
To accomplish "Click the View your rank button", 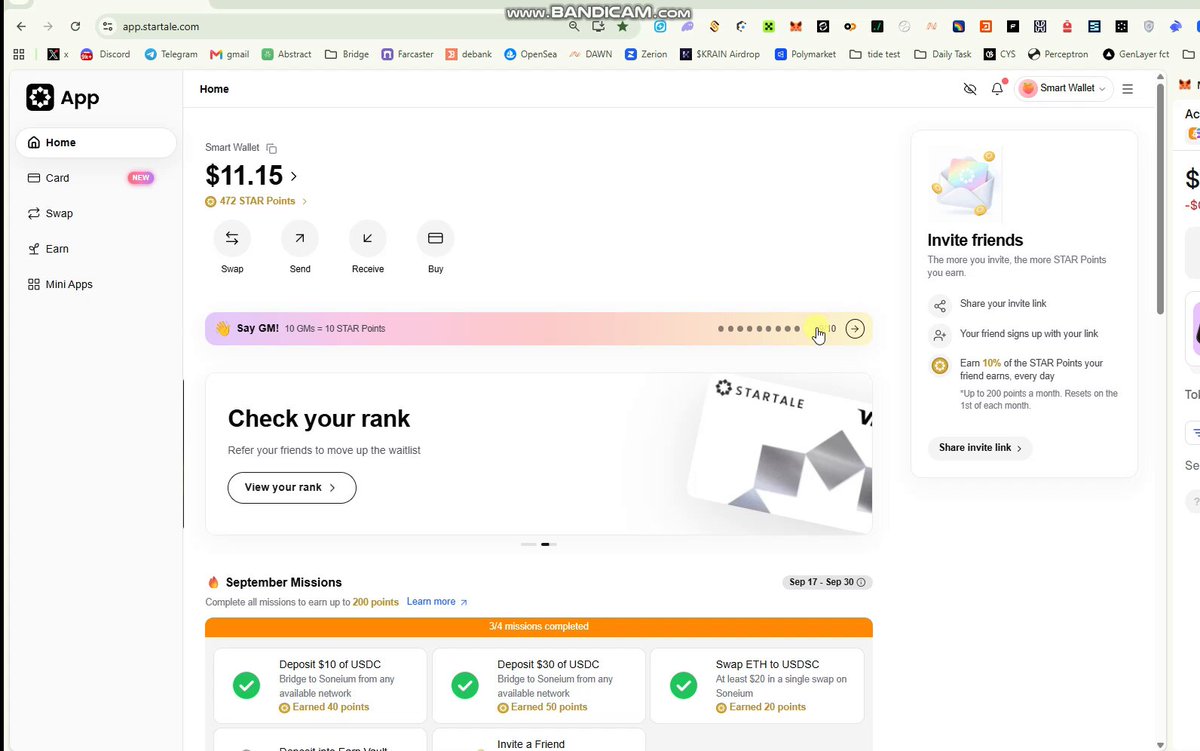I will (x=292, y=487).
